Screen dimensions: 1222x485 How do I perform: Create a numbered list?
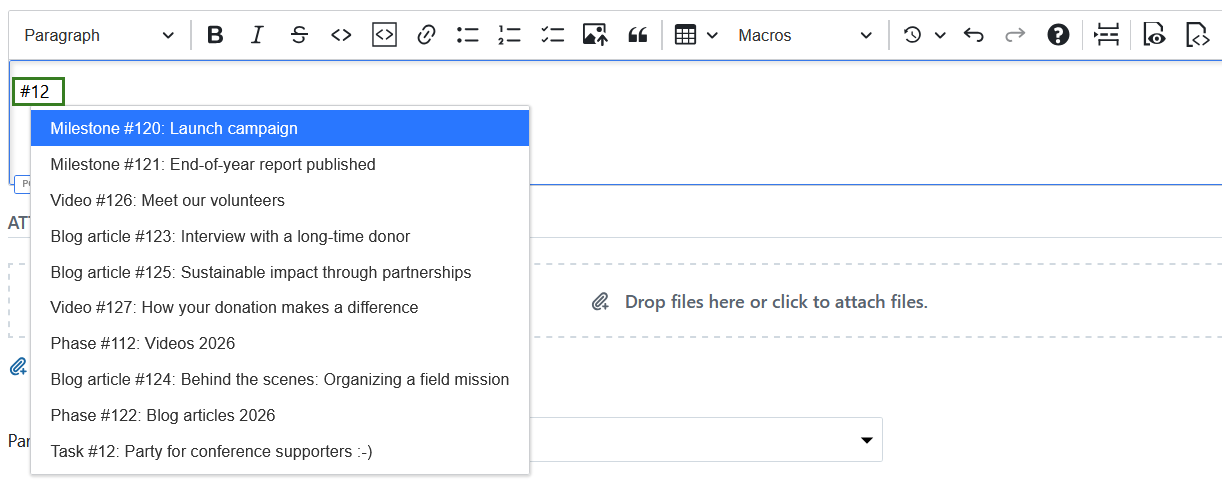click(x=510, y=35)
